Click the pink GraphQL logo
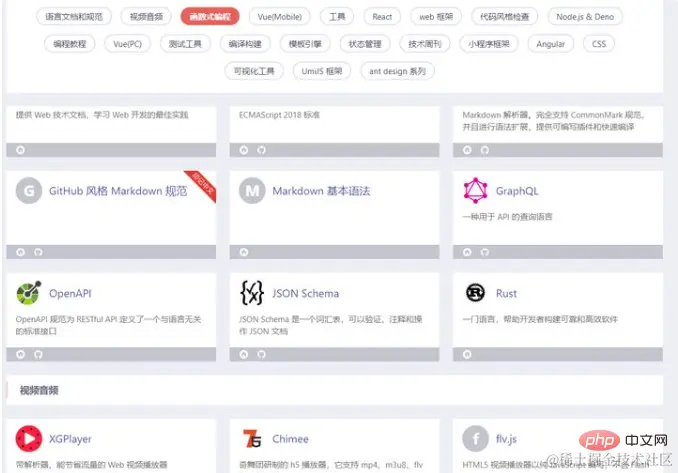Screen dimensions: 678x473 pos(476,191)
